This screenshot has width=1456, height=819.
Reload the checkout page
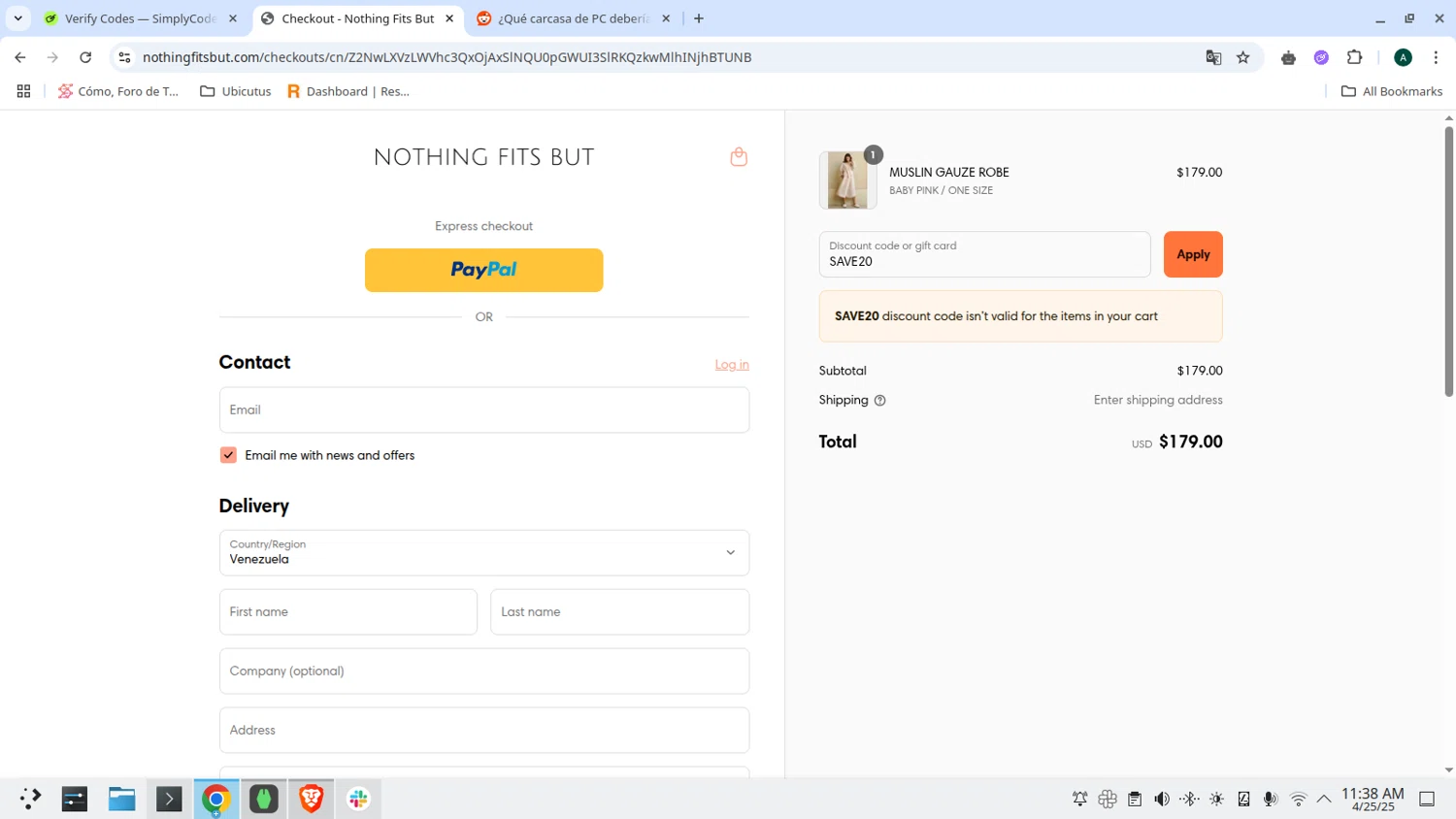click(85, 57)
